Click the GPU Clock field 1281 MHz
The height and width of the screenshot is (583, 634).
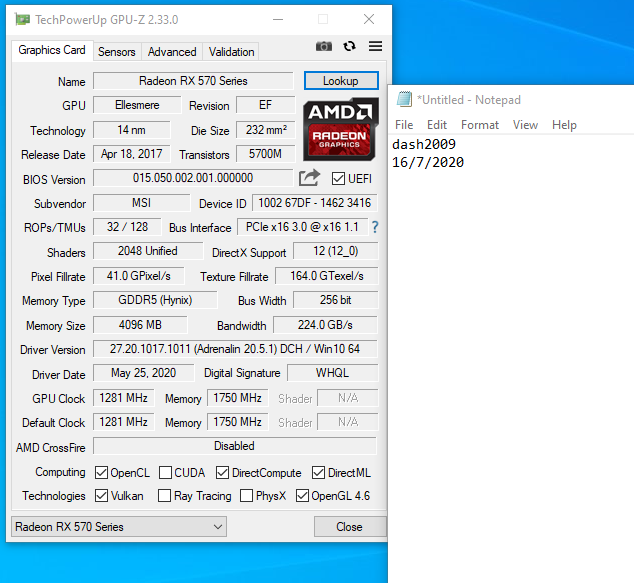124,398
